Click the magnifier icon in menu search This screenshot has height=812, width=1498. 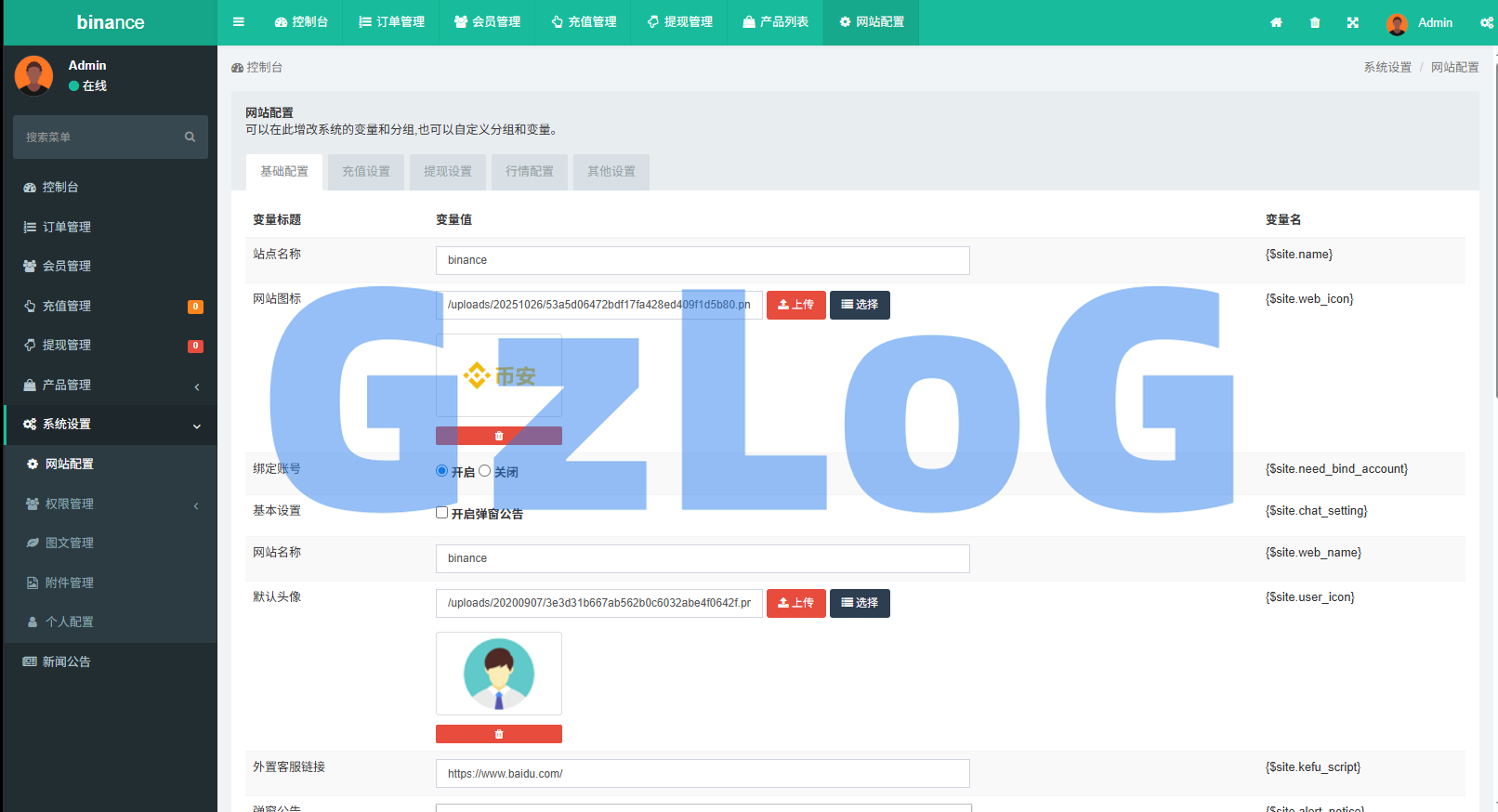tap(190, 138)
